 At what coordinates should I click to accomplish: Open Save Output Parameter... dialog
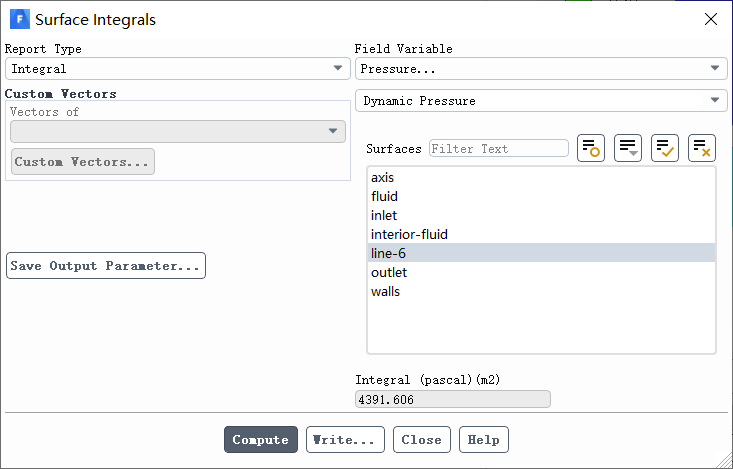tap(106, 266)
